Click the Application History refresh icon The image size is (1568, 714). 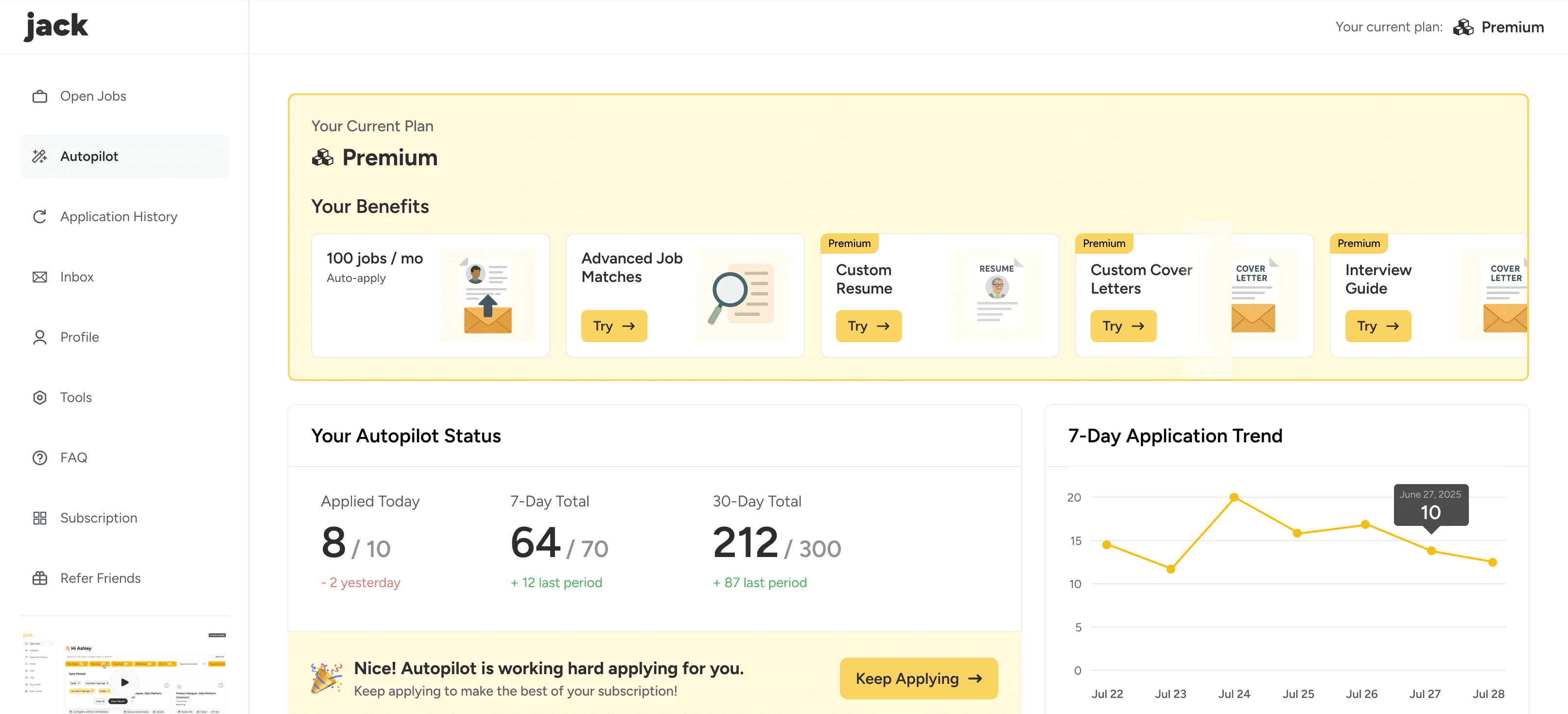pos(39,217)
